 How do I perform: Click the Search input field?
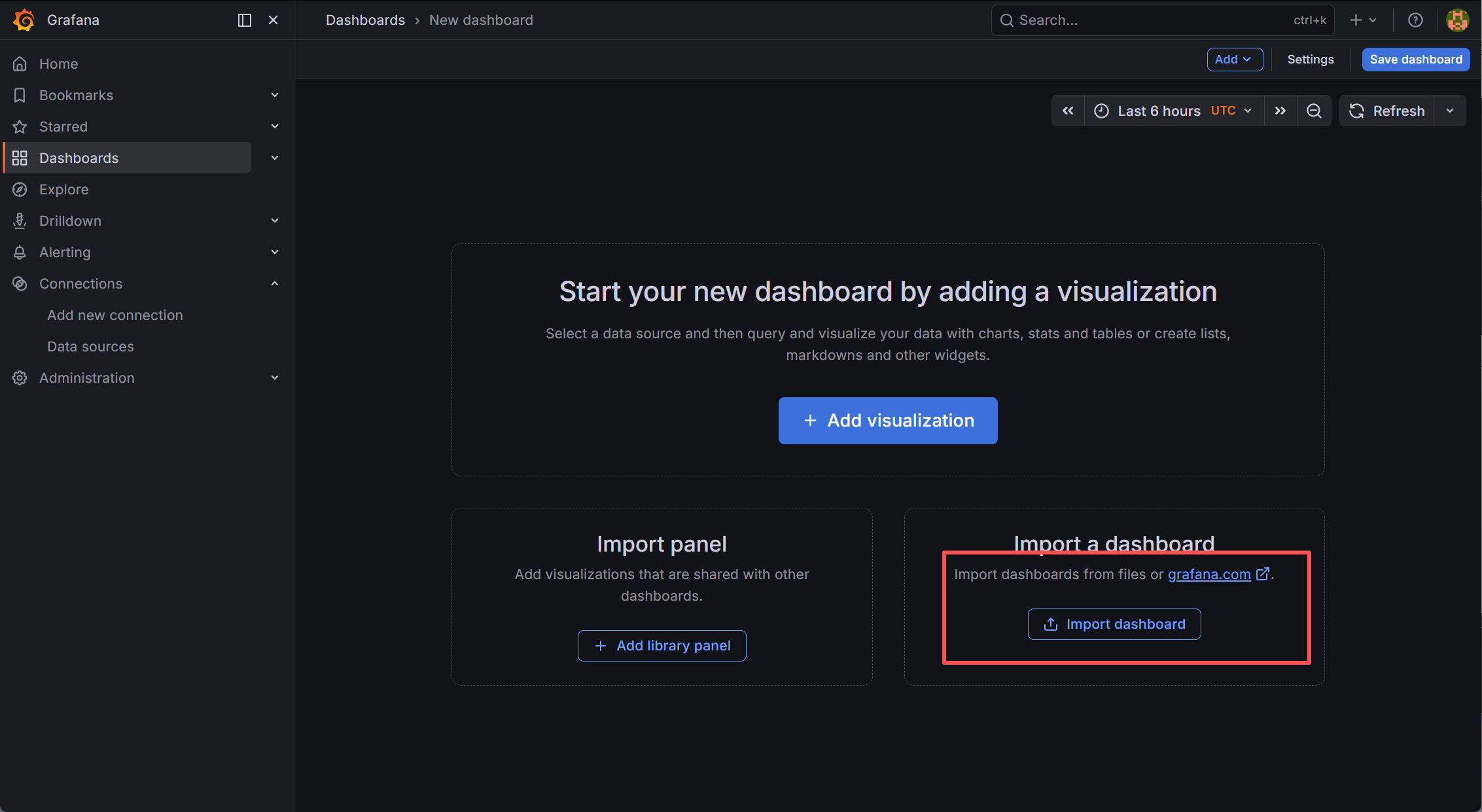click(1163, 20)
